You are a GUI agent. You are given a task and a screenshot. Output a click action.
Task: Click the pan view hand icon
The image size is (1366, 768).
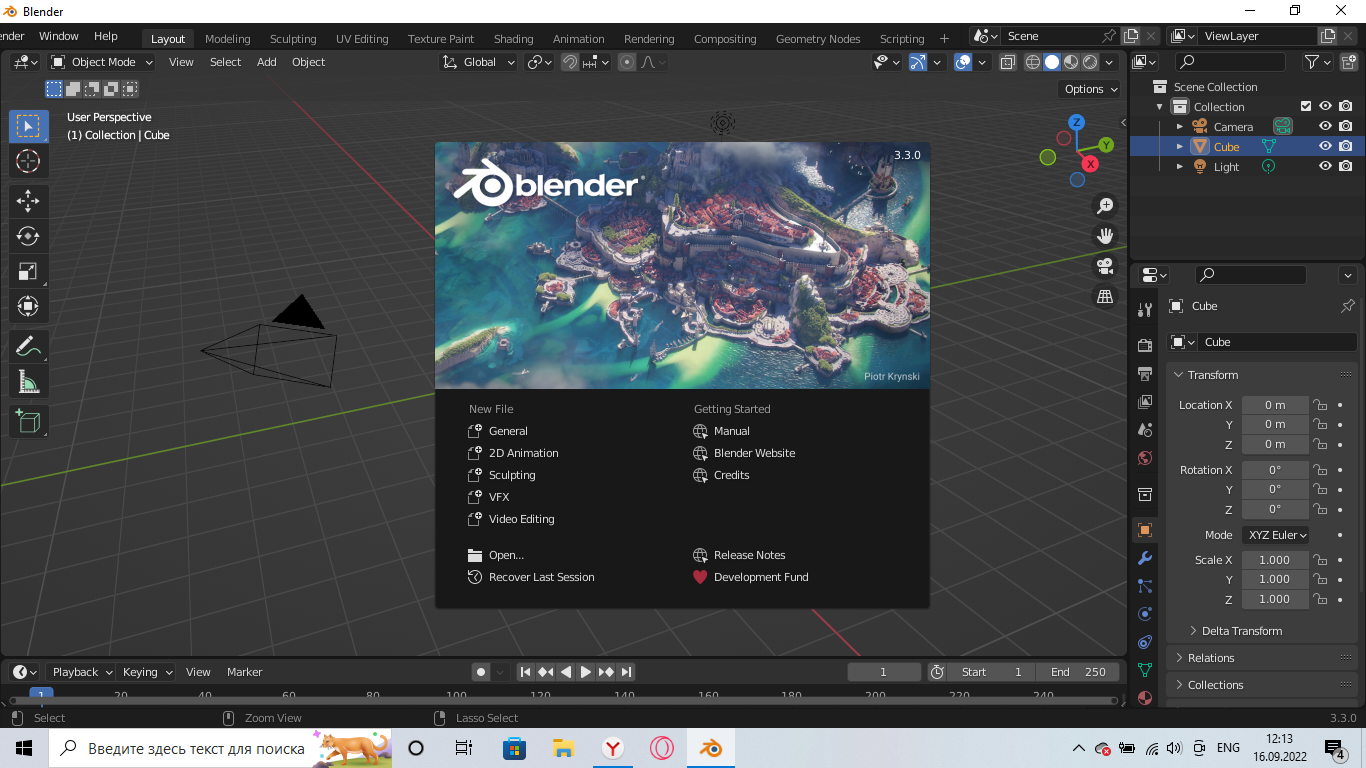click(x=1105, y=236)
